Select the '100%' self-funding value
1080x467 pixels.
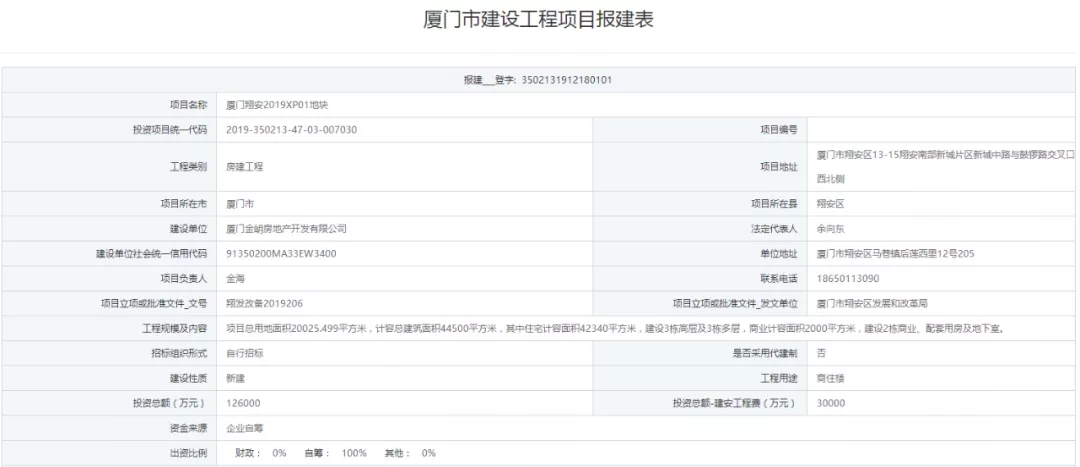(354, 453)
